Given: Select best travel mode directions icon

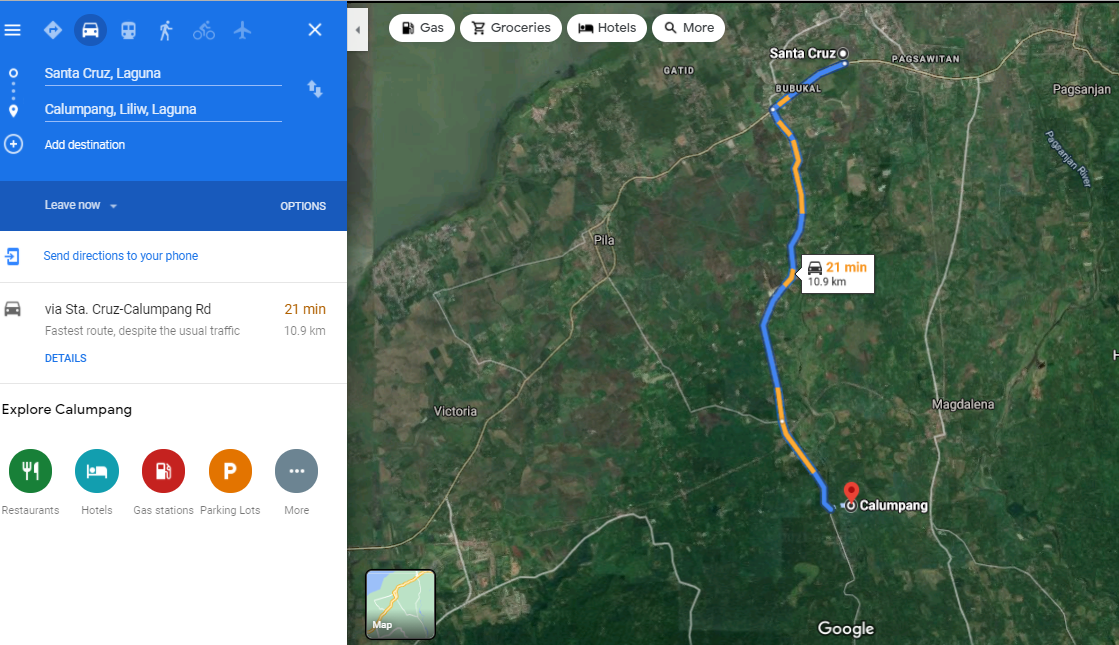Looking at the screenshot, I should coord(53,30).
